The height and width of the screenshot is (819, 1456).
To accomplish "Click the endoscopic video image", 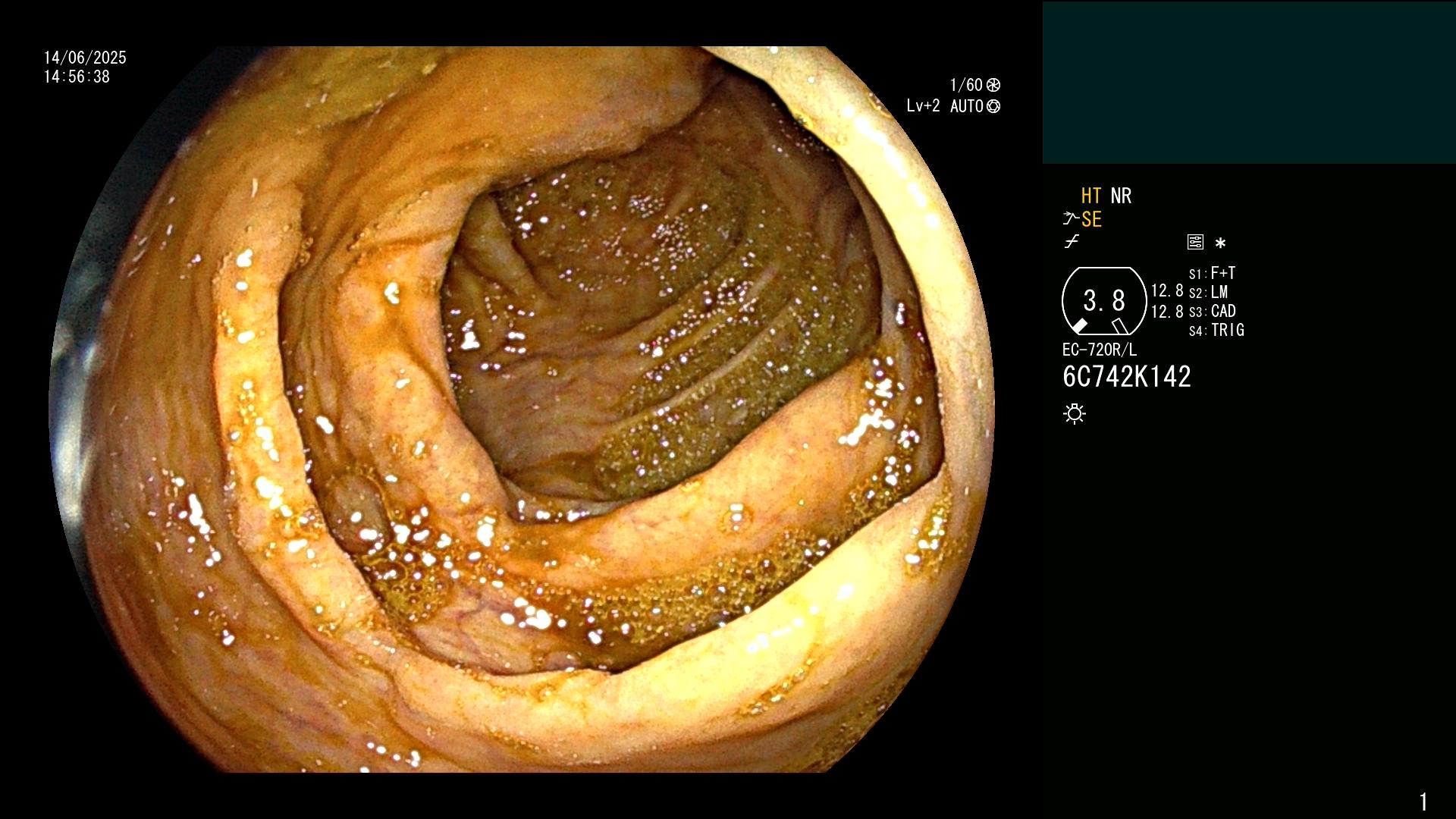I will (x=522, y=409).
